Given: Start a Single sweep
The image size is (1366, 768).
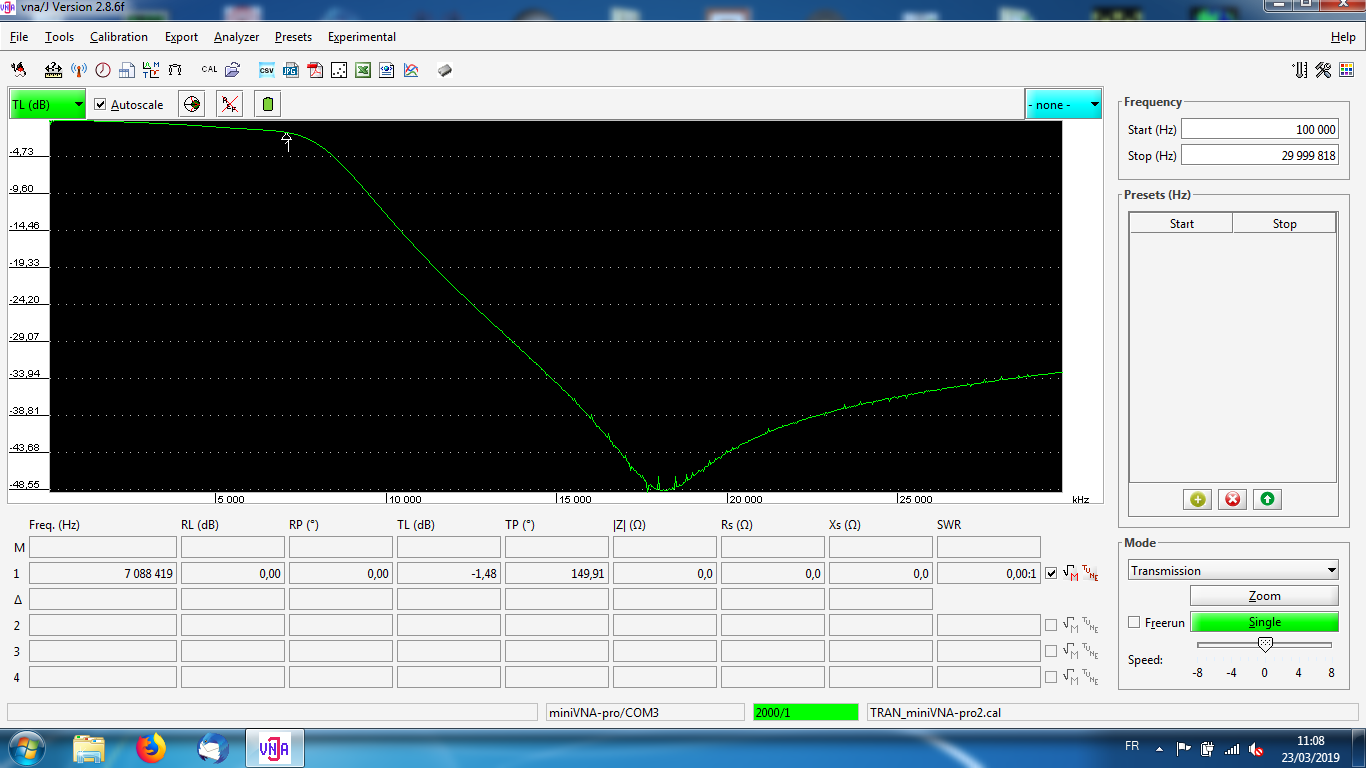Looking at the screenshot, I should [1264, 622].
